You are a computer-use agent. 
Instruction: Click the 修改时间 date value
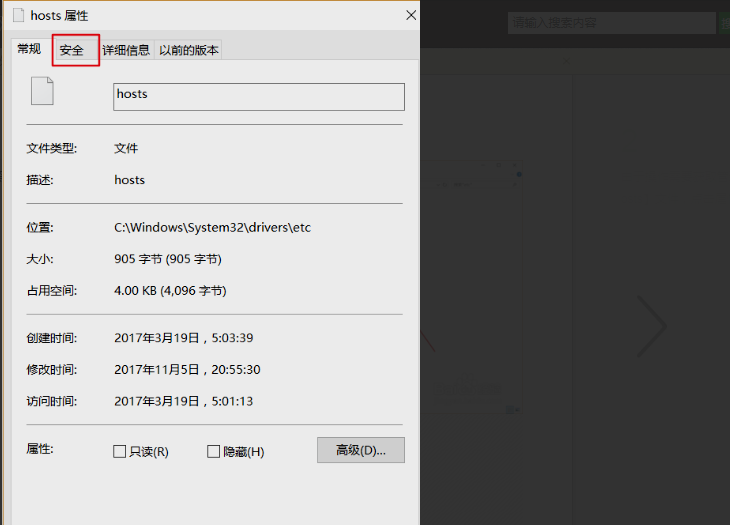click(187, 370)
